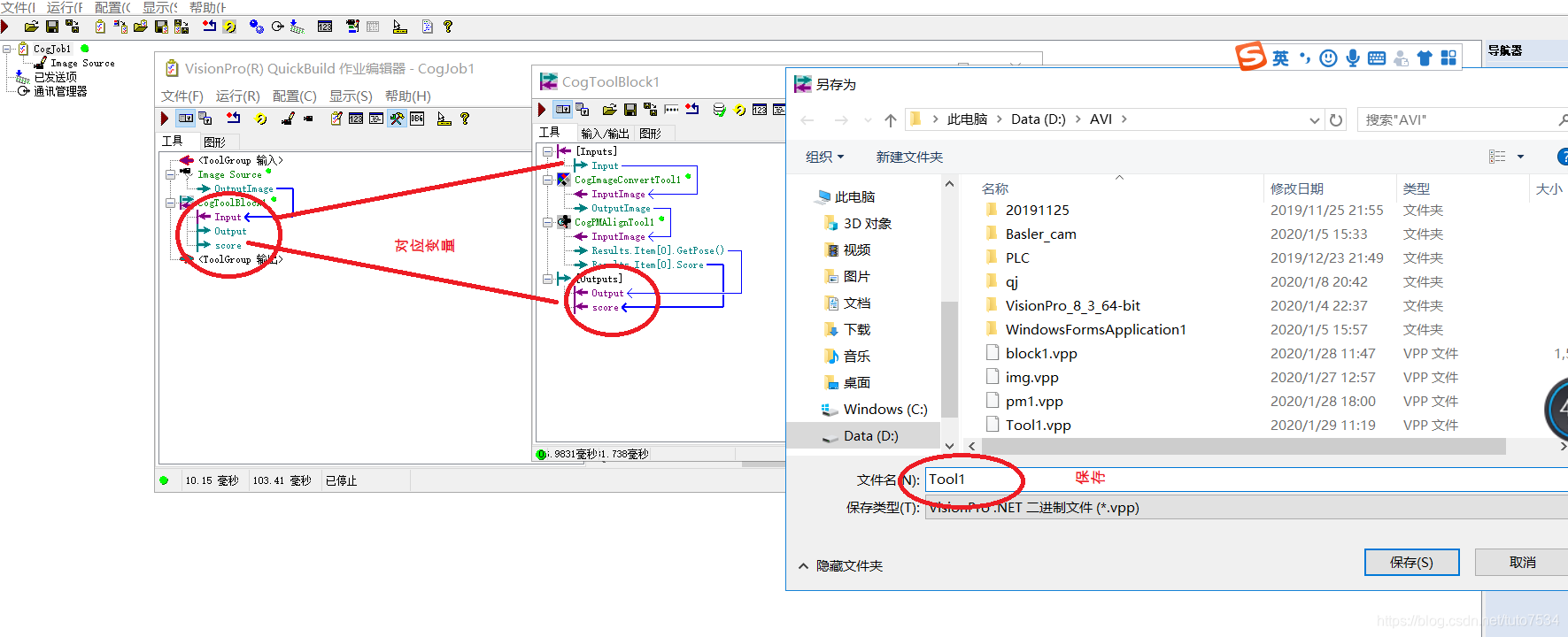Viewport: 1568px width, 637px height.
Task: Click the save floppy icon in CogToolBlock1 toolbar
Action: click(630, 110)
